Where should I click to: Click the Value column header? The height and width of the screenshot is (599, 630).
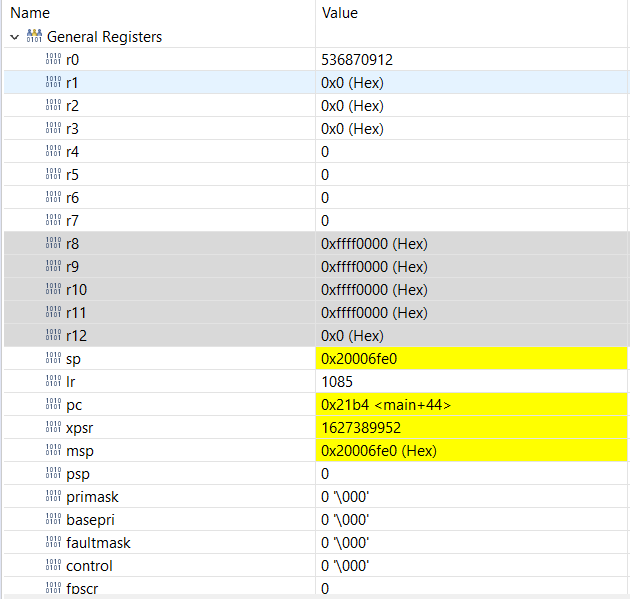point(340,13)
